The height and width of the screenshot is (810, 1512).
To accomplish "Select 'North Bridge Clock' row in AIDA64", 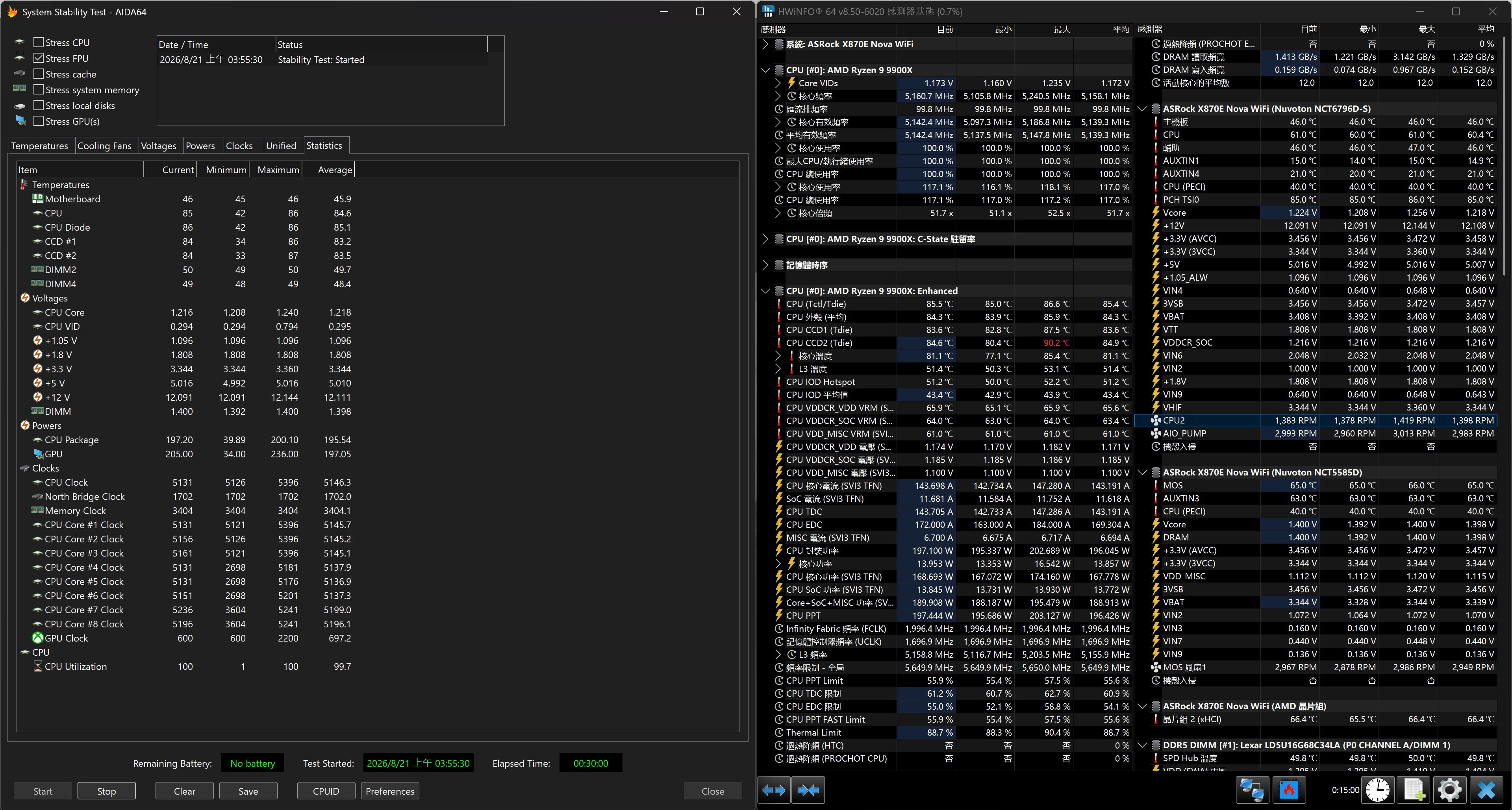I will (185, 497).
